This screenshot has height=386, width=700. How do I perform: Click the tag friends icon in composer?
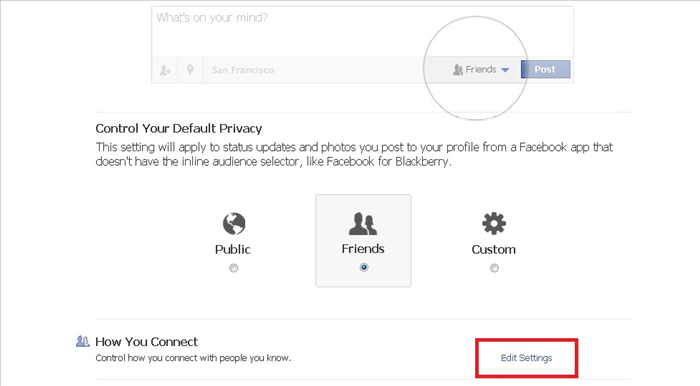(x=165, y=70)
